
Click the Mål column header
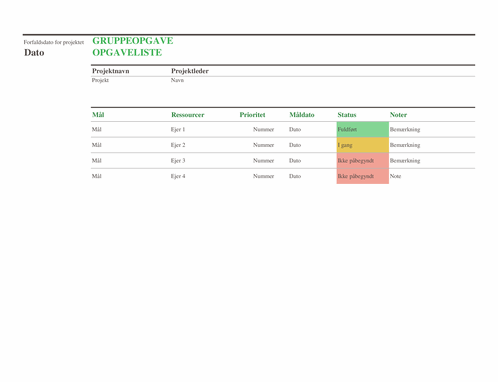[x=98, y=115]
